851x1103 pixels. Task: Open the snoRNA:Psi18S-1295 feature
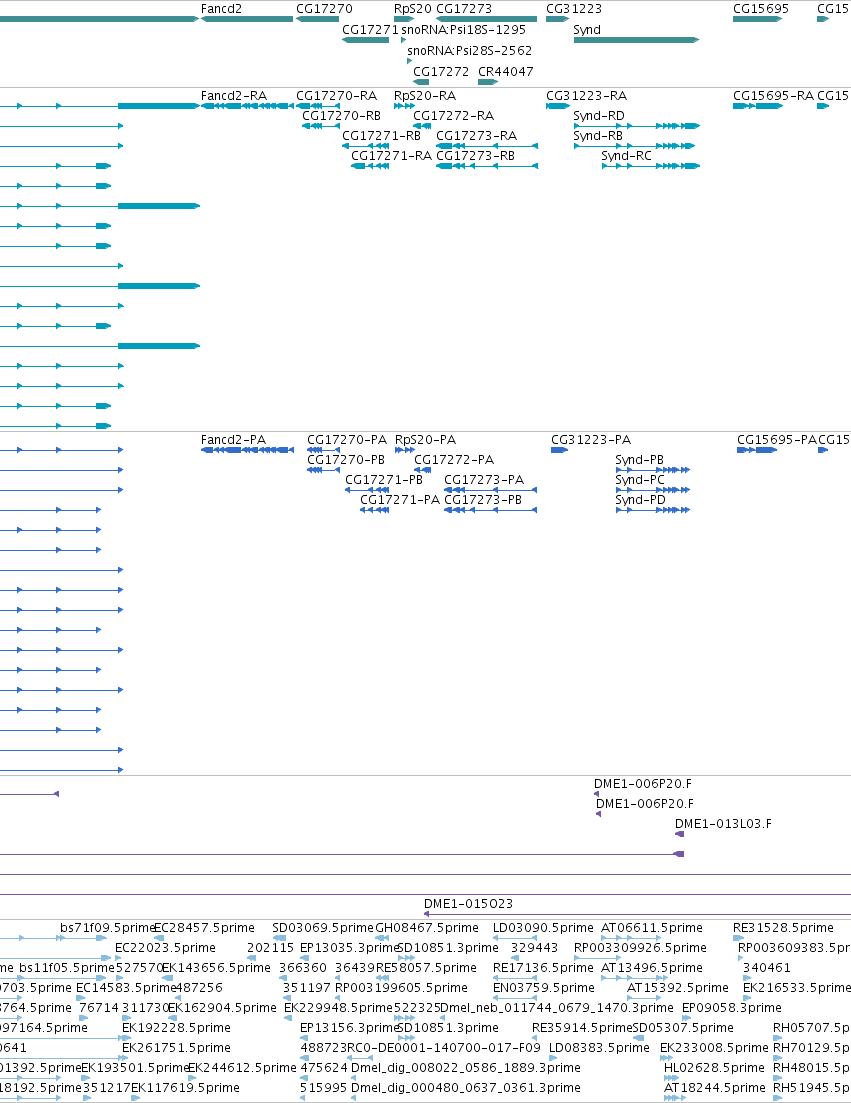click(x=463, y=30)
